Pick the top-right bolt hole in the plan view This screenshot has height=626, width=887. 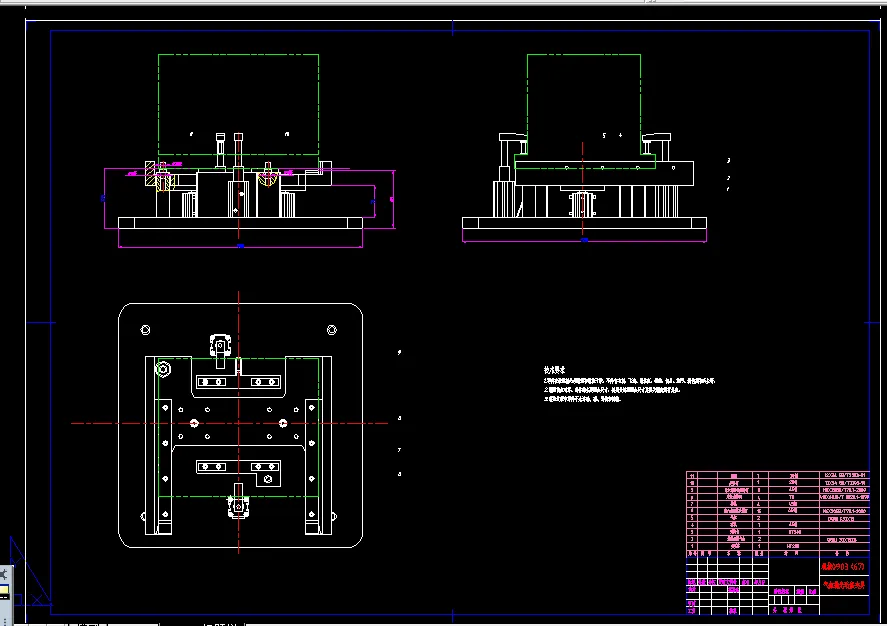(332, 330)
